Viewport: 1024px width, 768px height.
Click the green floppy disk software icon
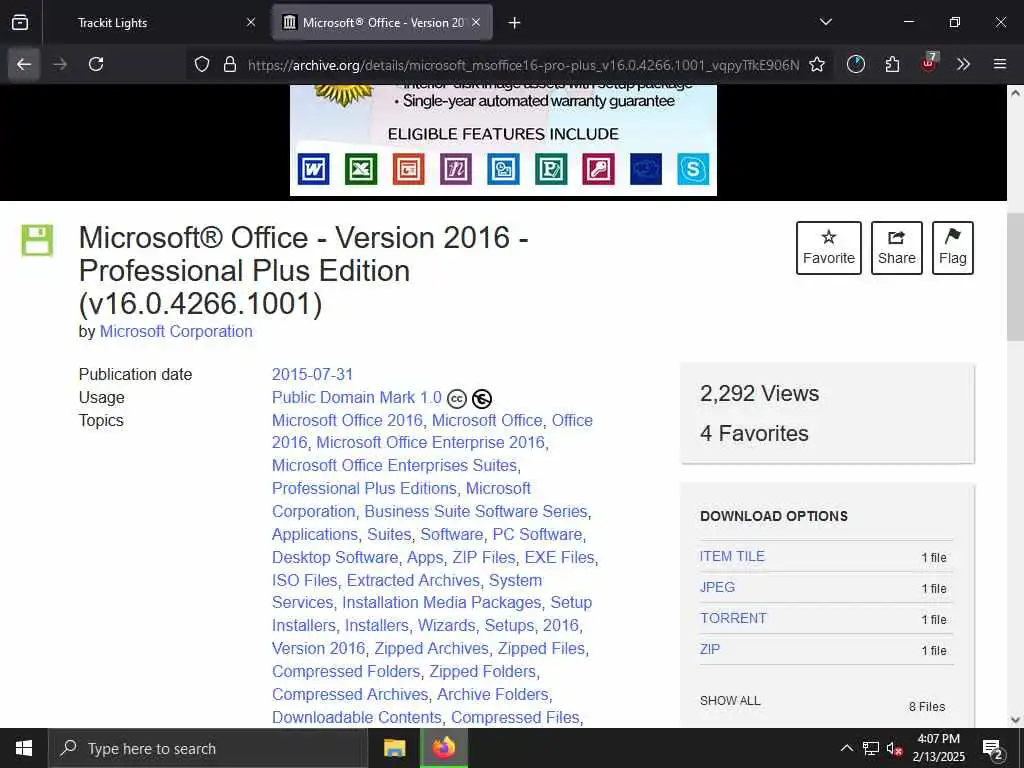click(x=37, y=240)
